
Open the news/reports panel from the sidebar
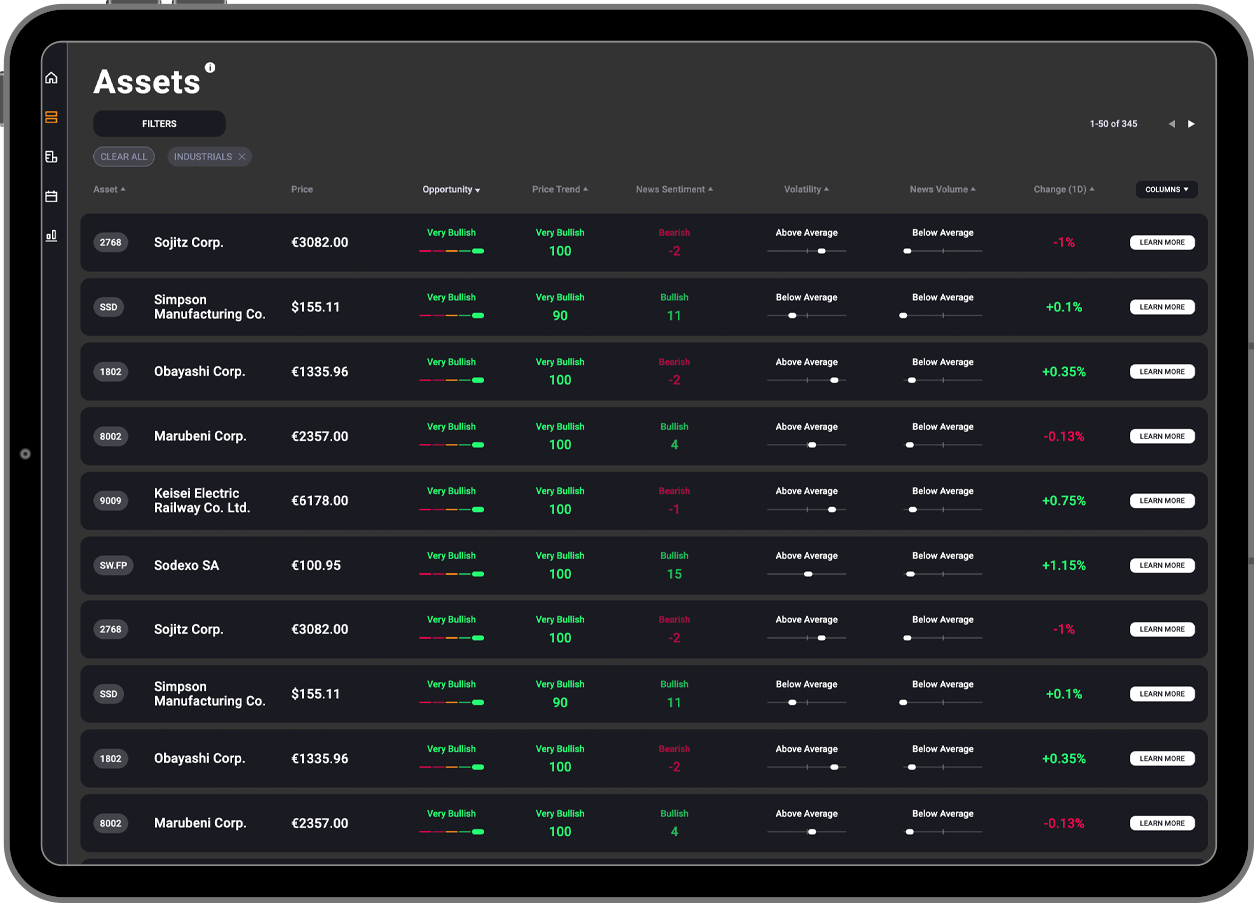coord(51,157)
